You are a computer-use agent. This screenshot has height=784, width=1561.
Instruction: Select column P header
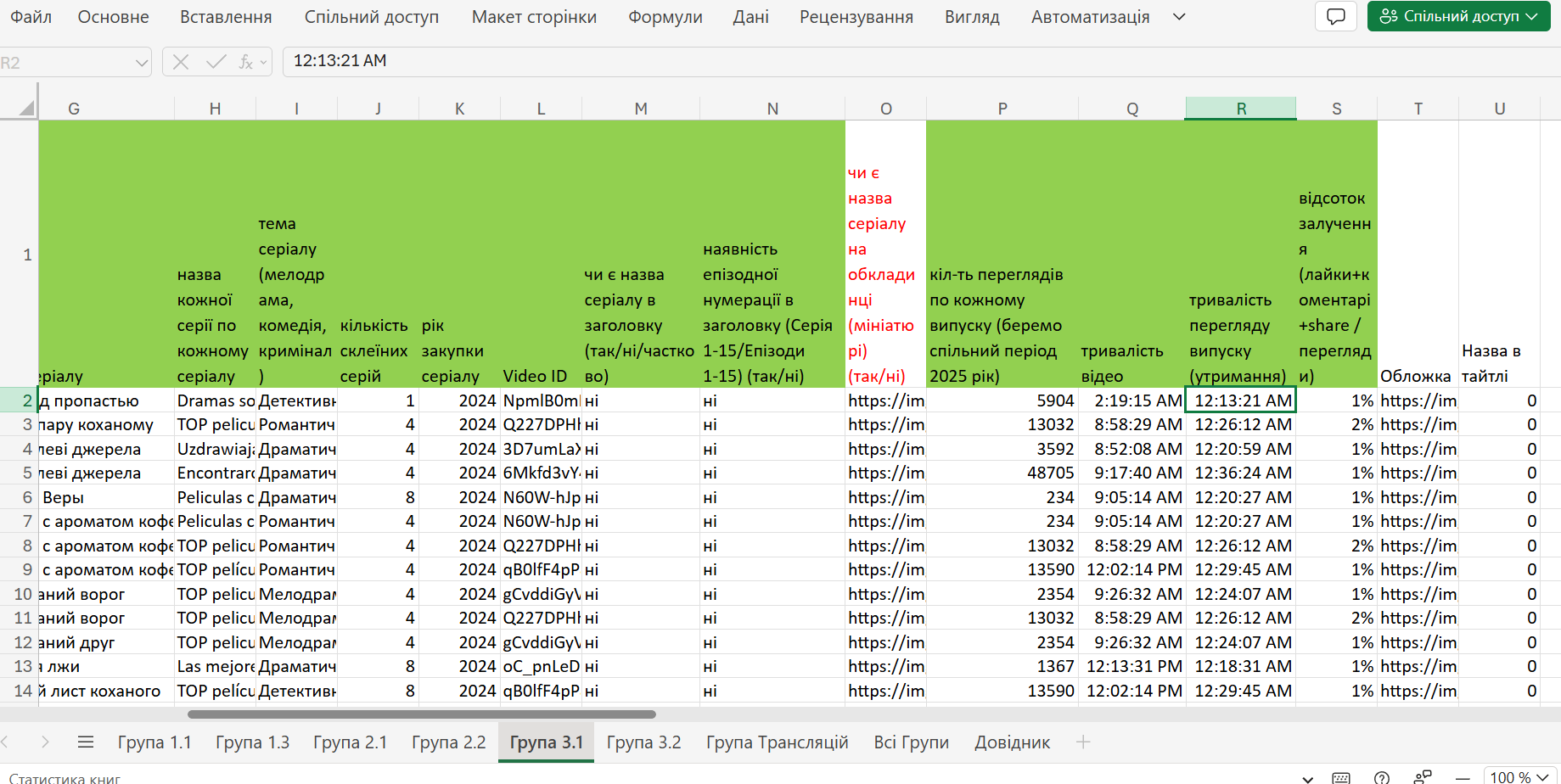coord(1002,109)
